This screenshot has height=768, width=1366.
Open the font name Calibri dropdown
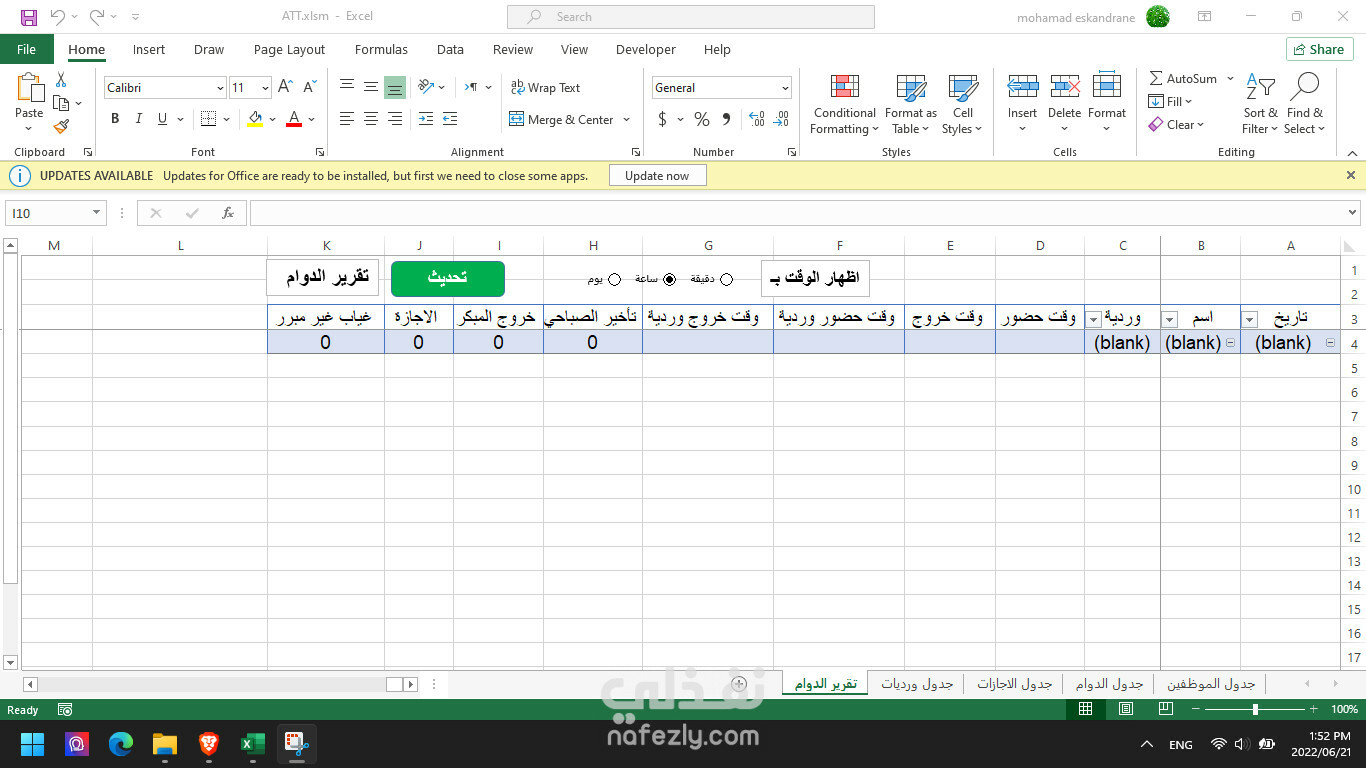(220, 88)
